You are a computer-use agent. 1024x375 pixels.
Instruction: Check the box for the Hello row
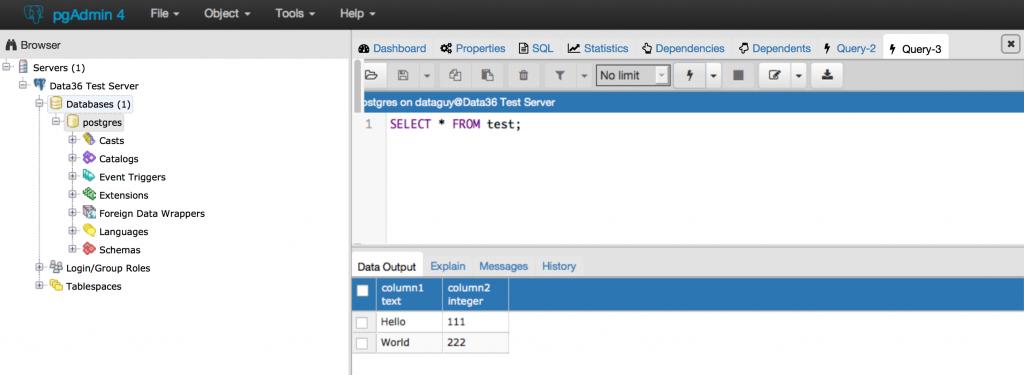coord(362,323)
